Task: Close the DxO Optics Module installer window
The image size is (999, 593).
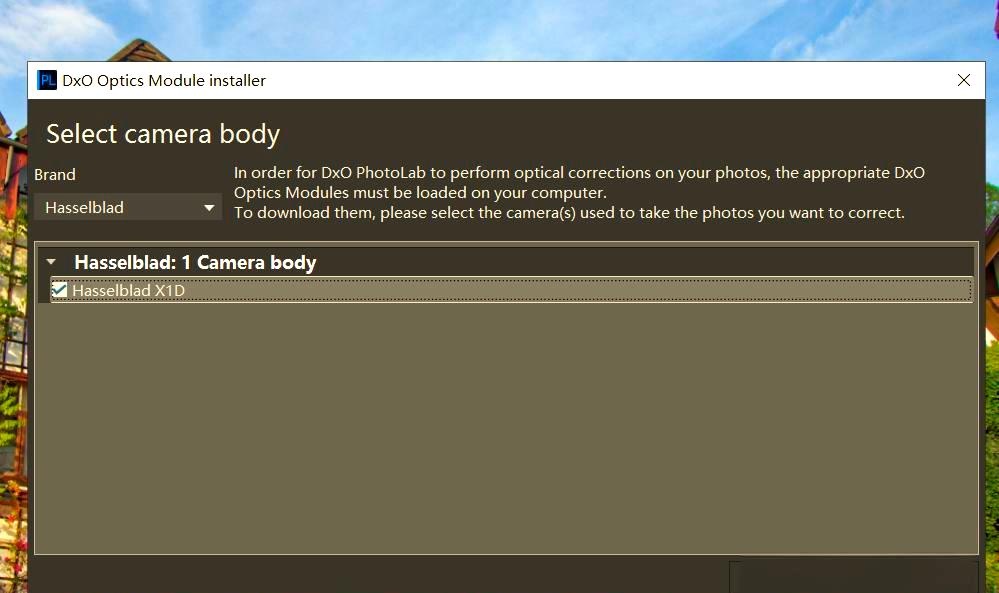Action: (x=963, y=80)
